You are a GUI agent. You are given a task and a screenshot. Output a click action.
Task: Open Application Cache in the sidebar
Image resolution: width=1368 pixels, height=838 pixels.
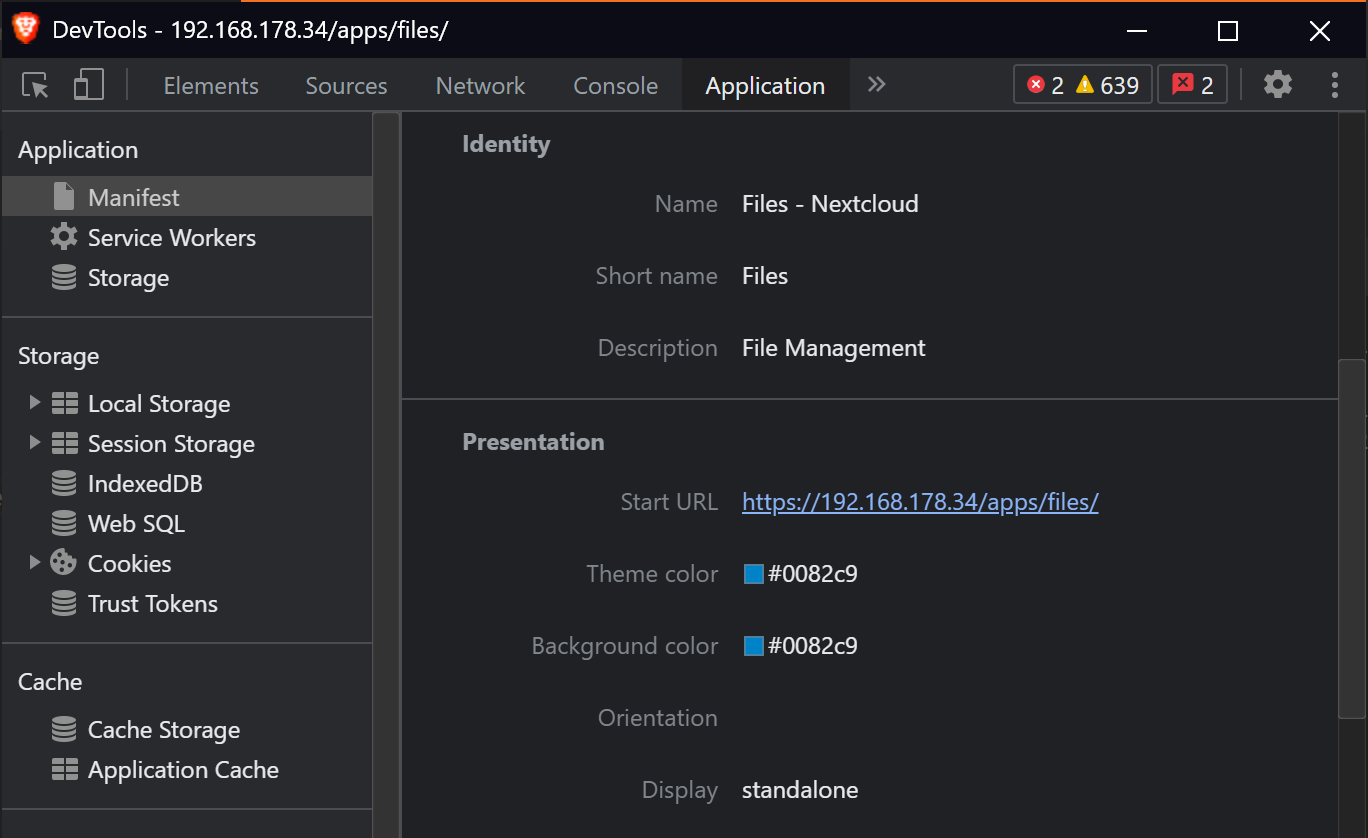tap(183, 769)
